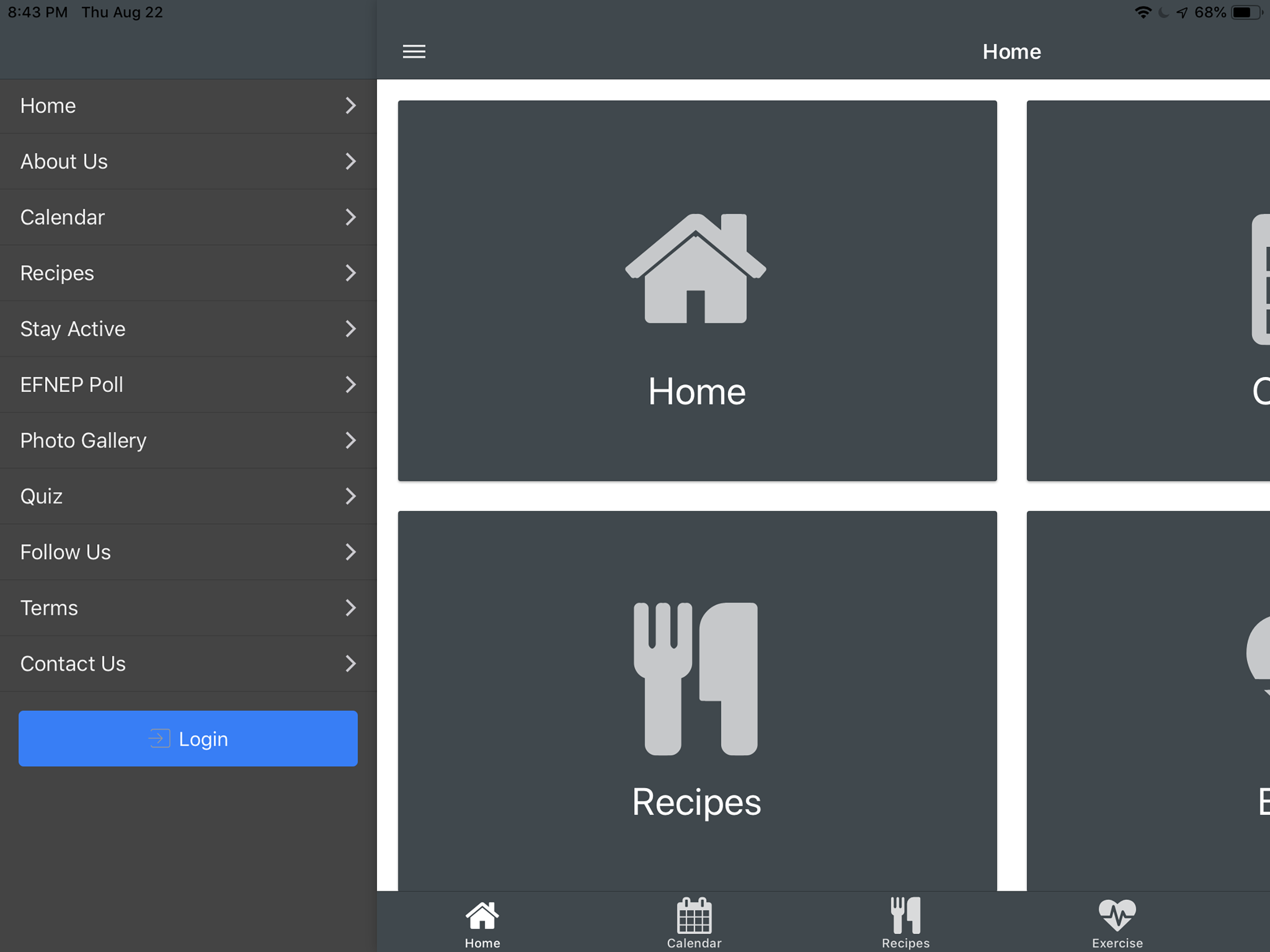Open Contact Us menu entry
Image resolution: width=1270 pixels, height=952 pixels.
click(73, 664)
